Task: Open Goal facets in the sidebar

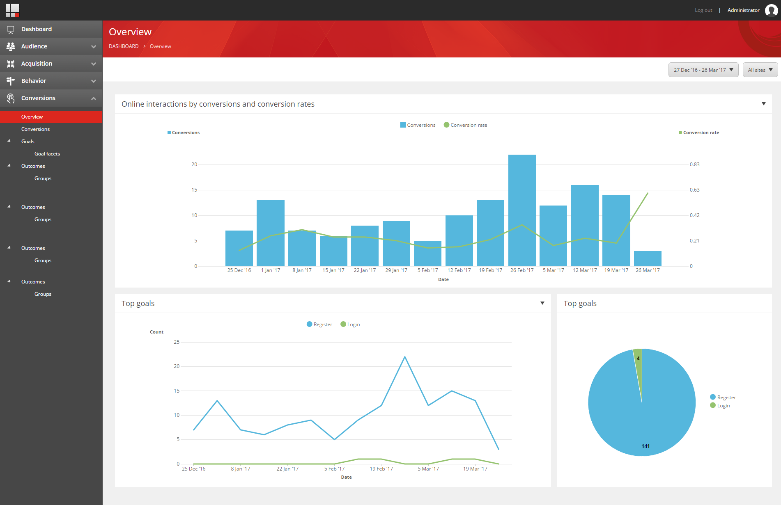Action: click(47, 154)
